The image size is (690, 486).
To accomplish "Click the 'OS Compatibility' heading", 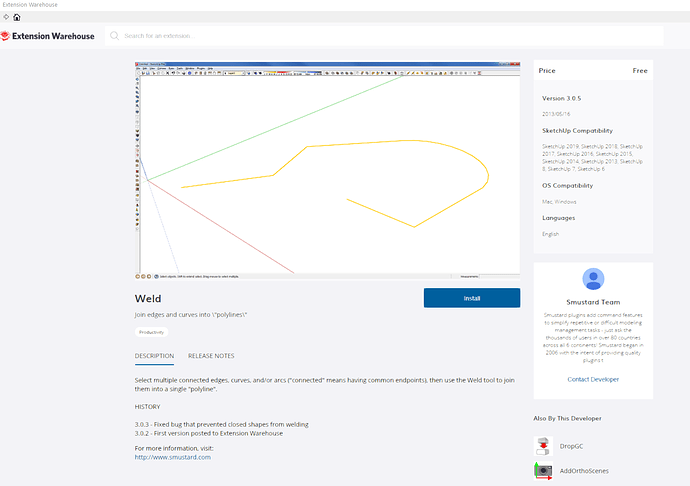I will pos(568,186).
